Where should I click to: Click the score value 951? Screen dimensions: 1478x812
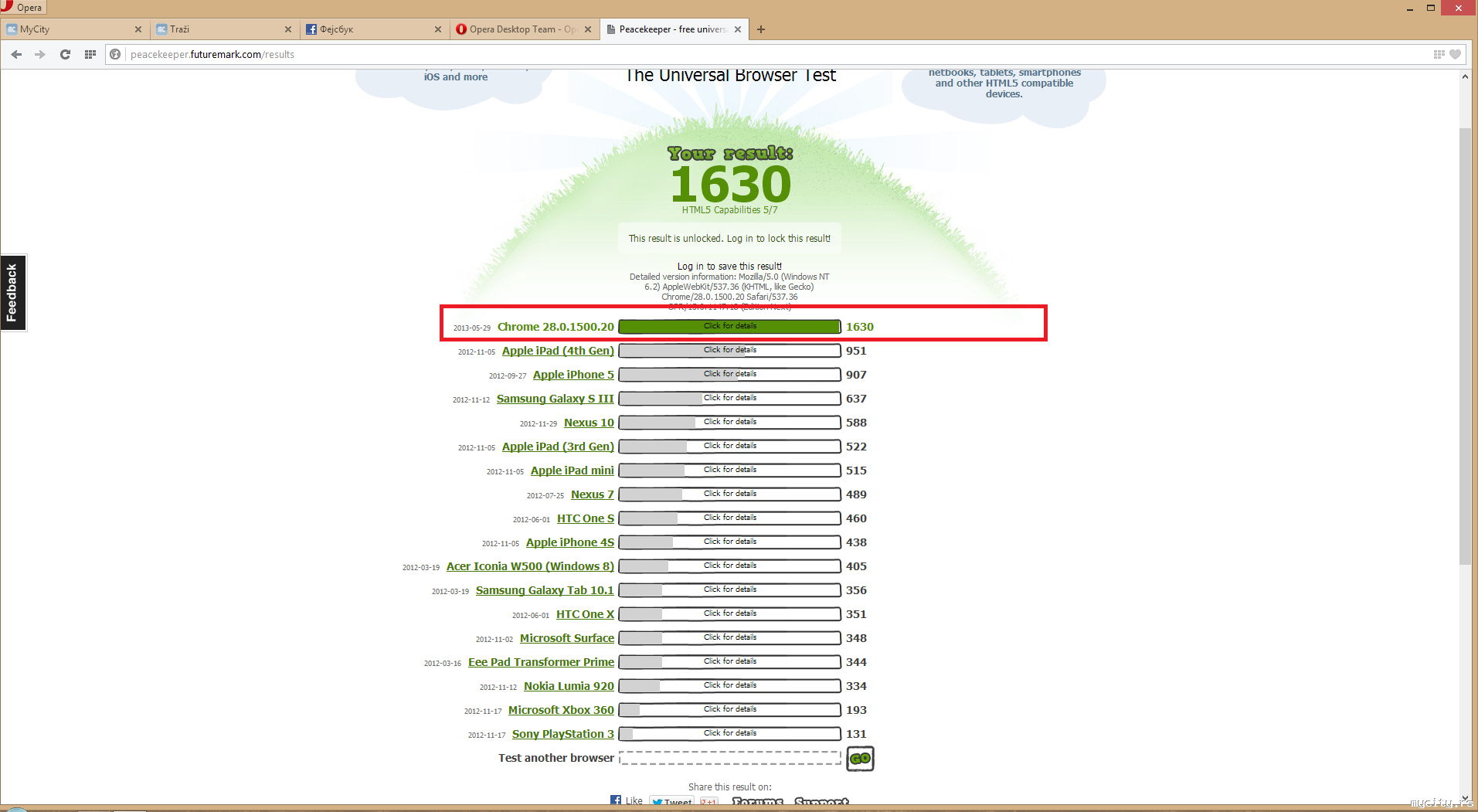coord(856,351)
